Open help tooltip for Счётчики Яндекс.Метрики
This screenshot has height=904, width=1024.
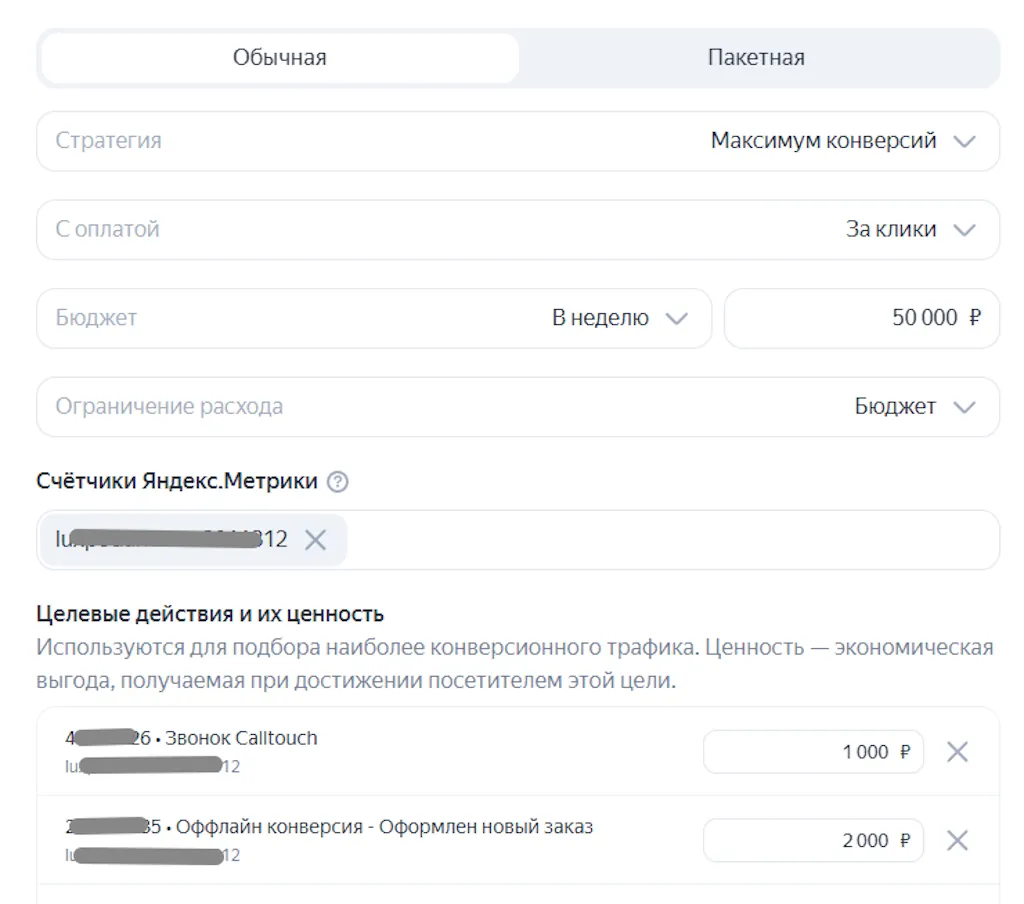338,482
